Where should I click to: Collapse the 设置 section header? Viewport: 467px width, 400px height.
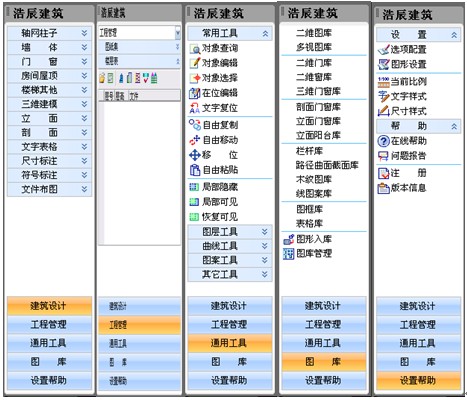tap(419, 35)
